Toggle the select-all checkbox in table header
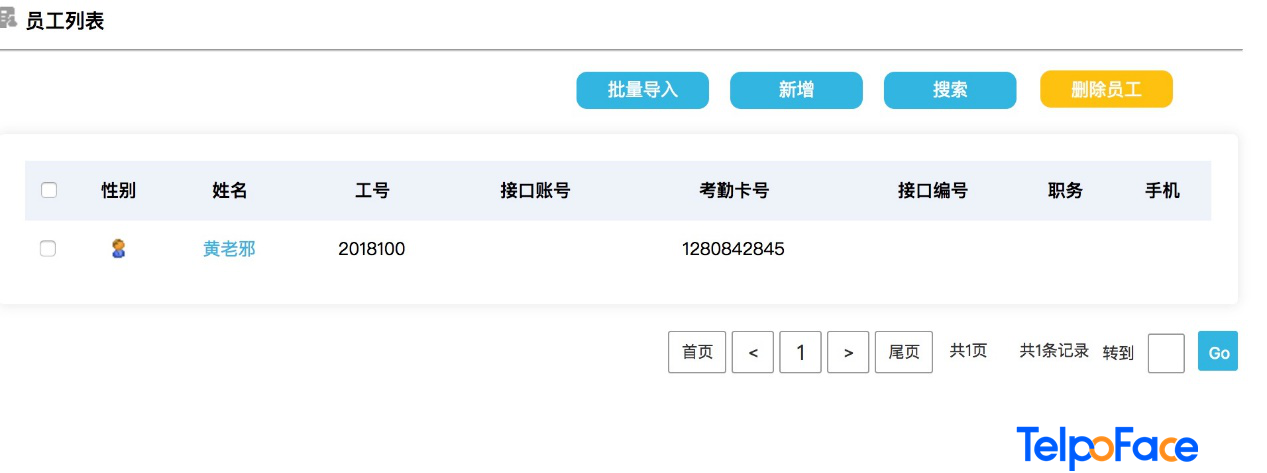This screenshot has height=473, width=1267. 48,190
